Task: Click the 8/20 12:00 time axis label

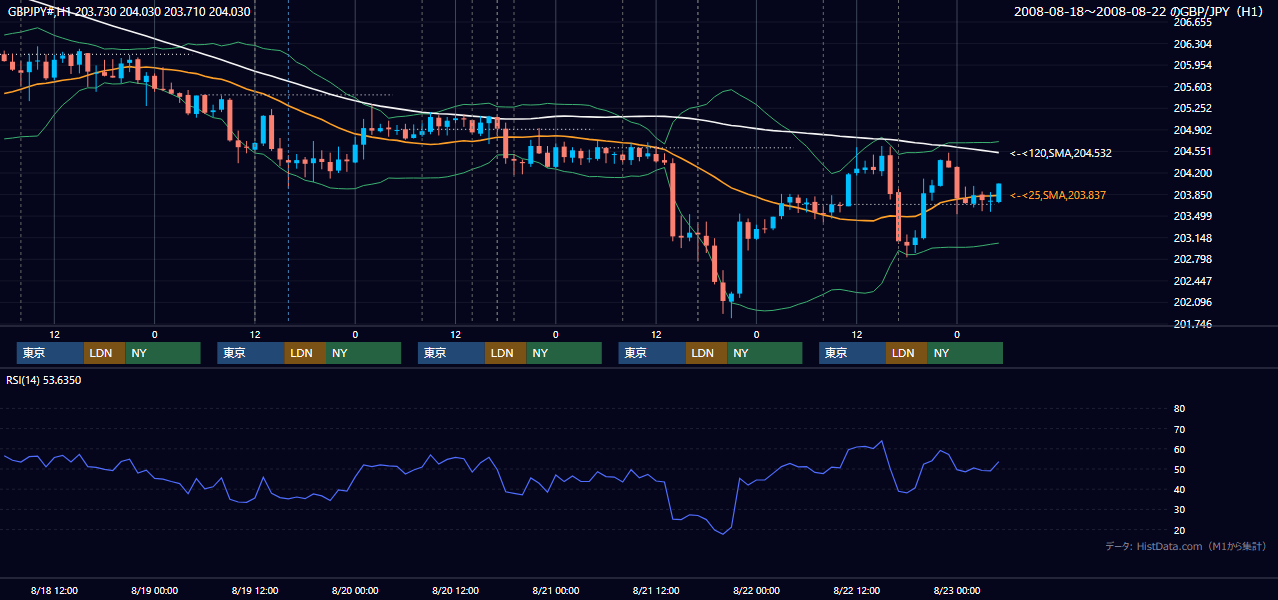Action: click(455, 590)
